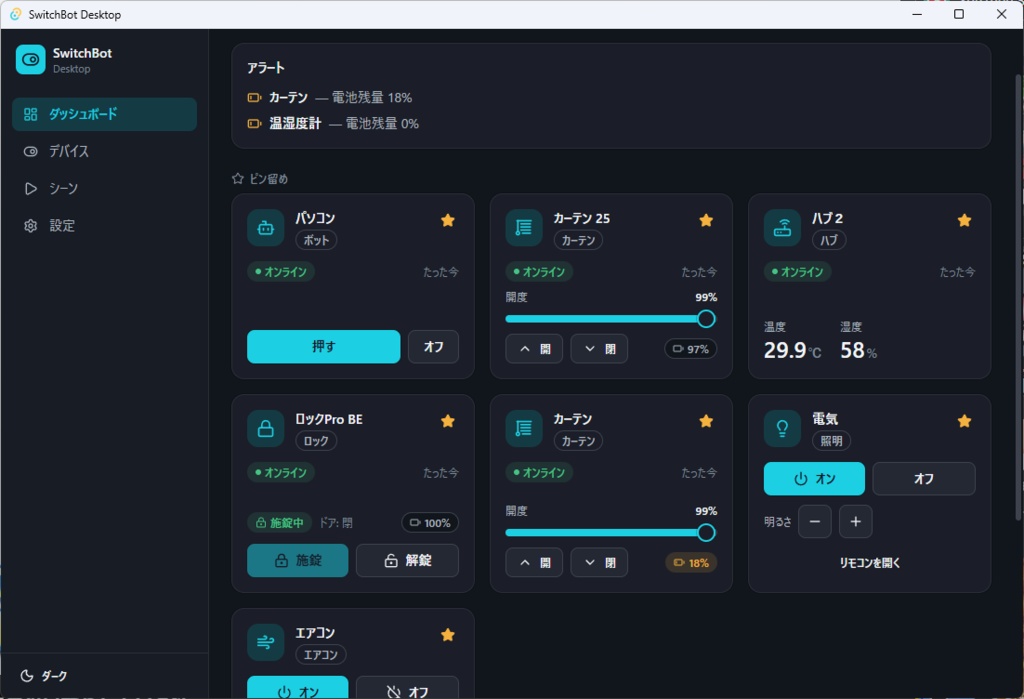This screenshot has width=1024, height=699.
Task: Click the SwitchBot logo icon in sidebar
Action: pyautogui.click(x=31, y=59)
